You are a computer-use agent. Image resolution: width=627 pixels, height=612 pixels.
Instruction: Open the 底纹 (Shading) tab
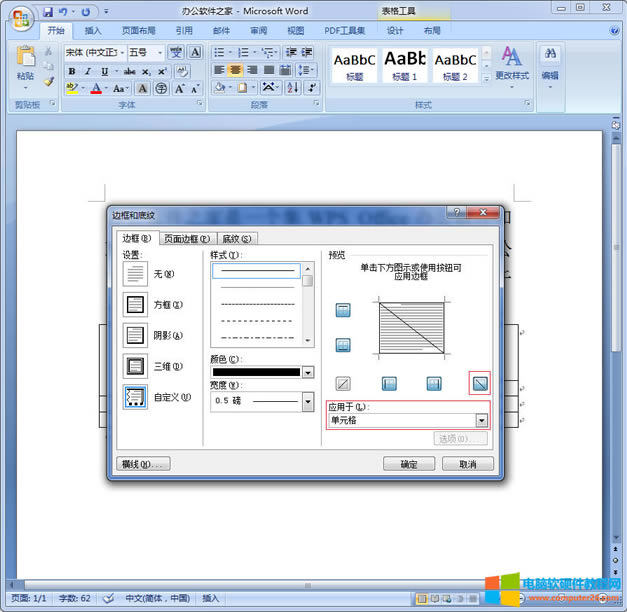(236, 238)
